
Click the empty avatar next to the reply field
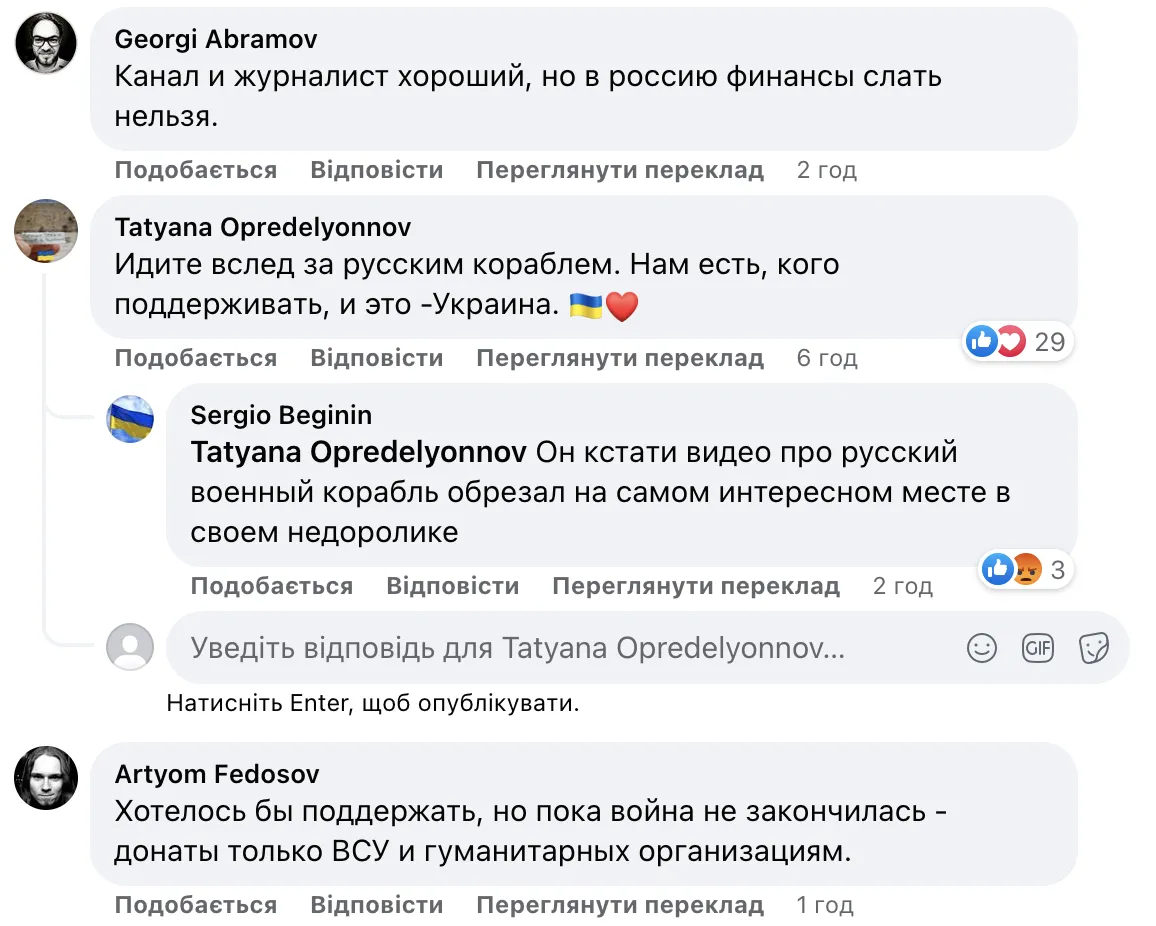pyautogui.click(x=129, y=647)
